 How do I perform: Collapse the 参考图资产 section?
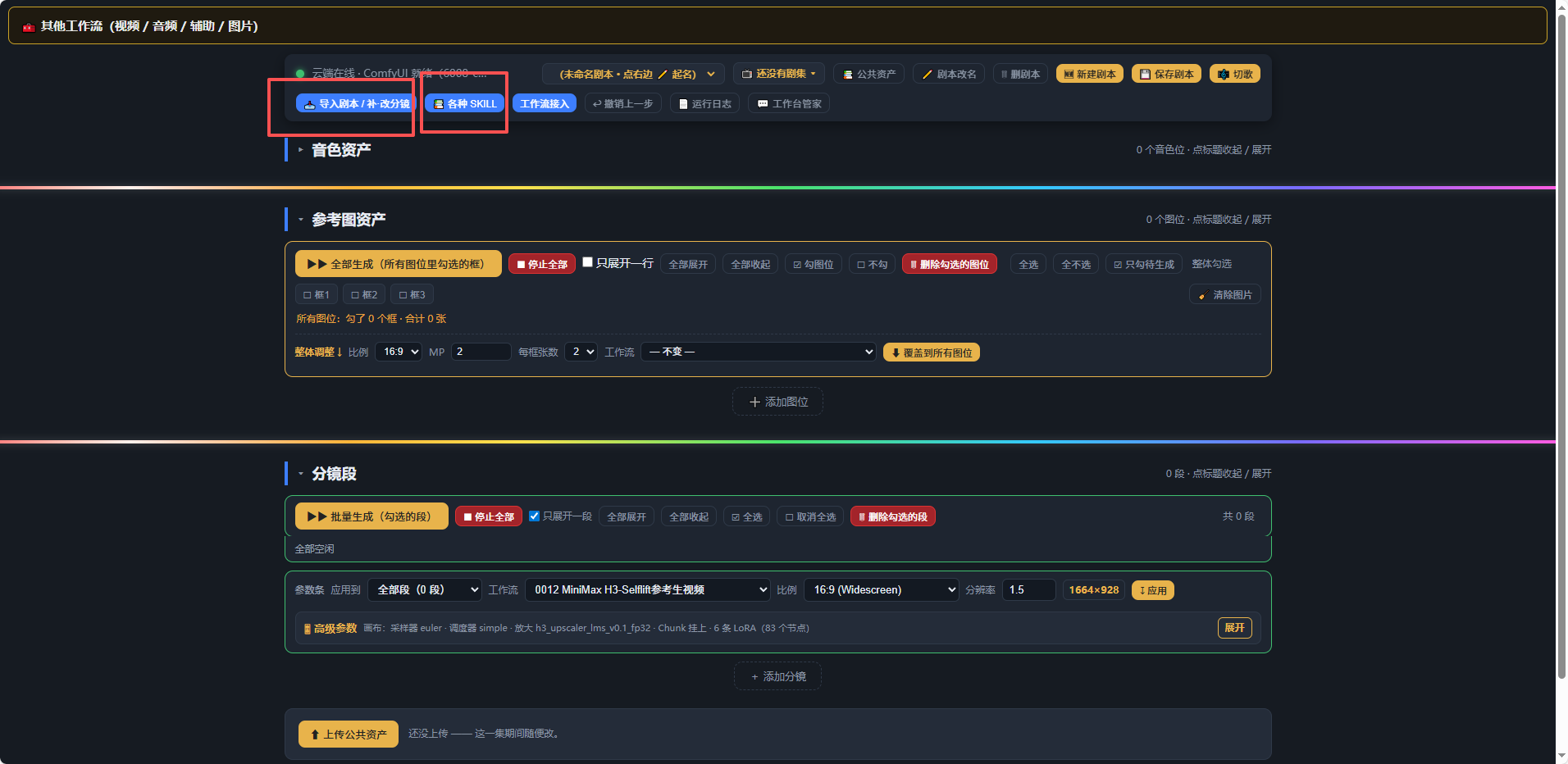click(349, 220)
